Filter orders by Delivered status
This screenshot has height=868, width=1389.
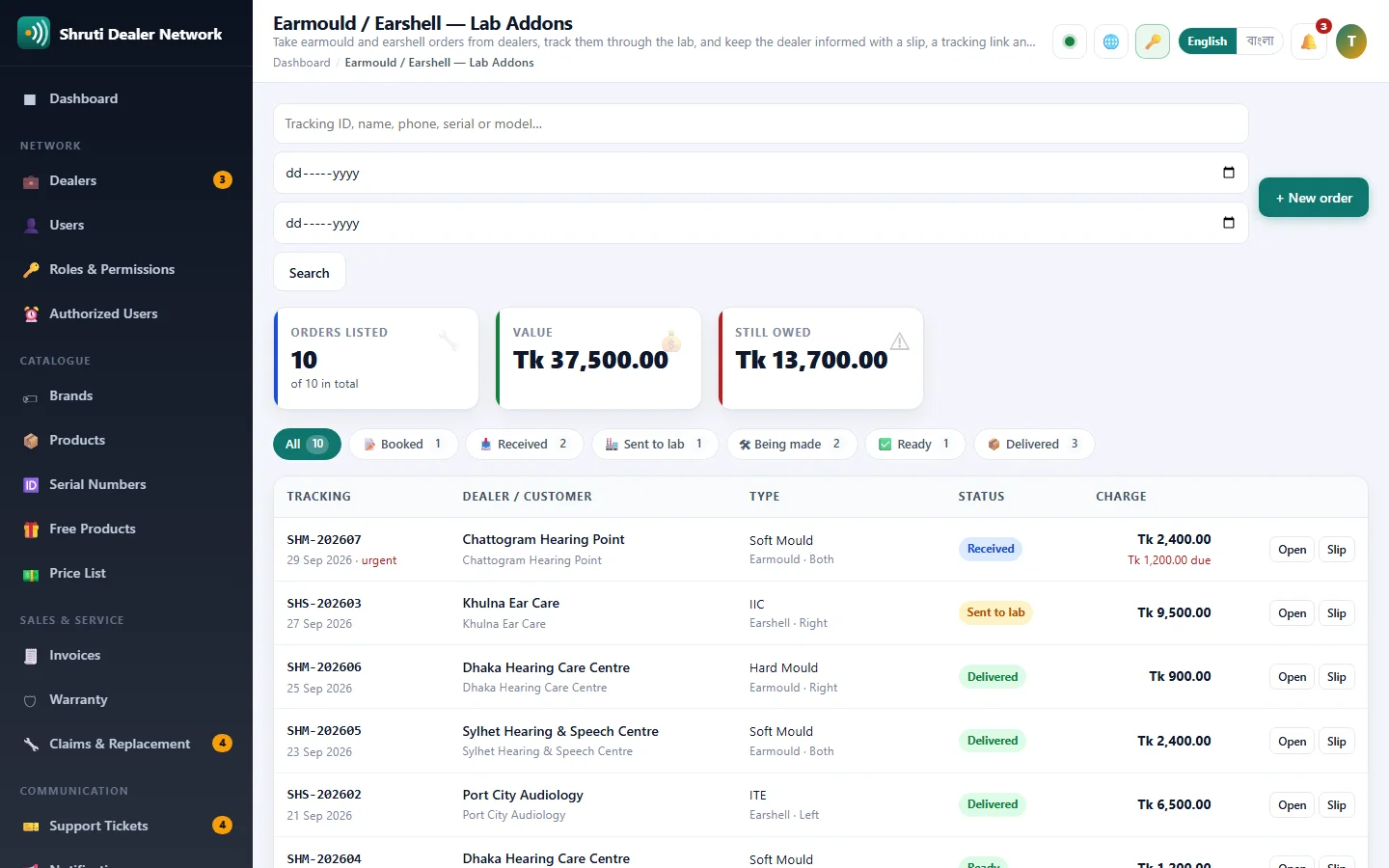point(1033,444)
